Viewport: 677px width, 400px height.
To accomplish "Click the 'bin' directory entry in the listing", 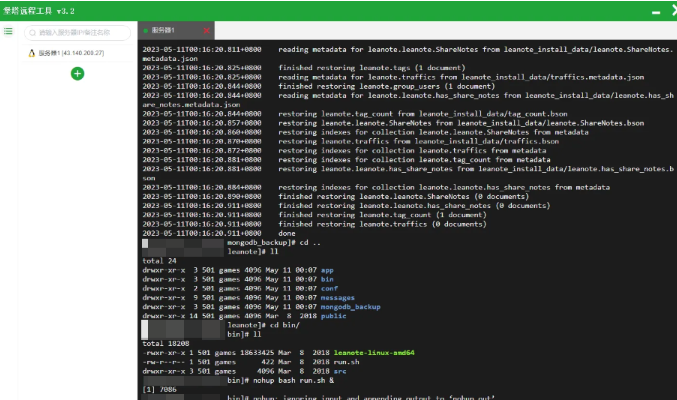I will pyautogui.click(x=327, y=279).
